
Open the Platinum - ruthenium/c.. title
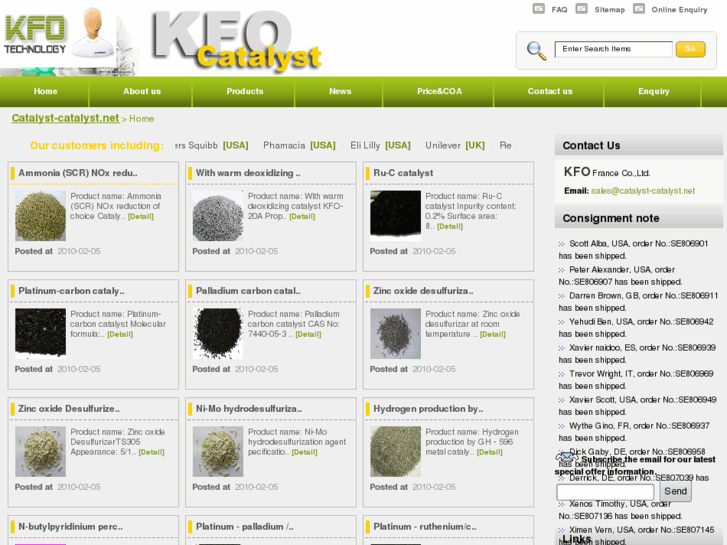[x=425, y=526]
